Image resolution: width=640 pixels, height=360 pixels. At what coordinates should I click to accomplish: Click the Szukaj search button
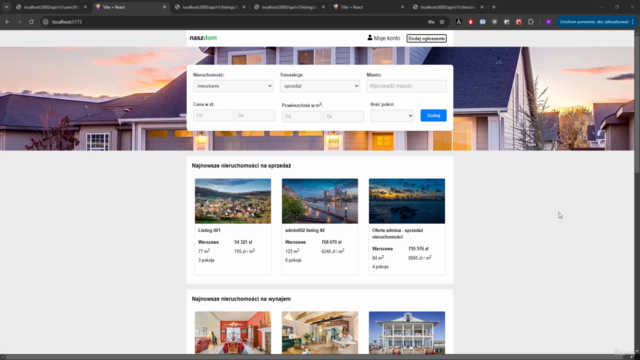pyautogui.click(x=433, y=116)
